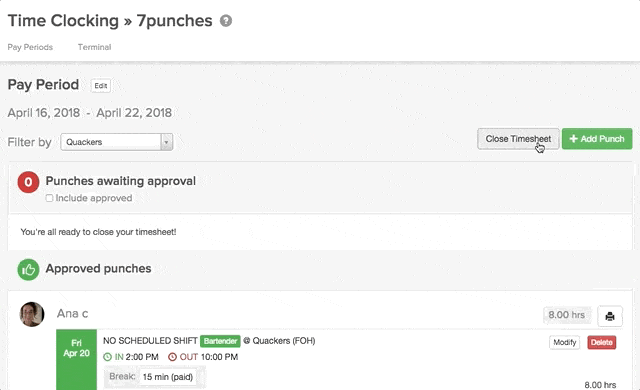Print Ana c's timesheet via printer icon
The image size is (640, 390).
(610, 316)
